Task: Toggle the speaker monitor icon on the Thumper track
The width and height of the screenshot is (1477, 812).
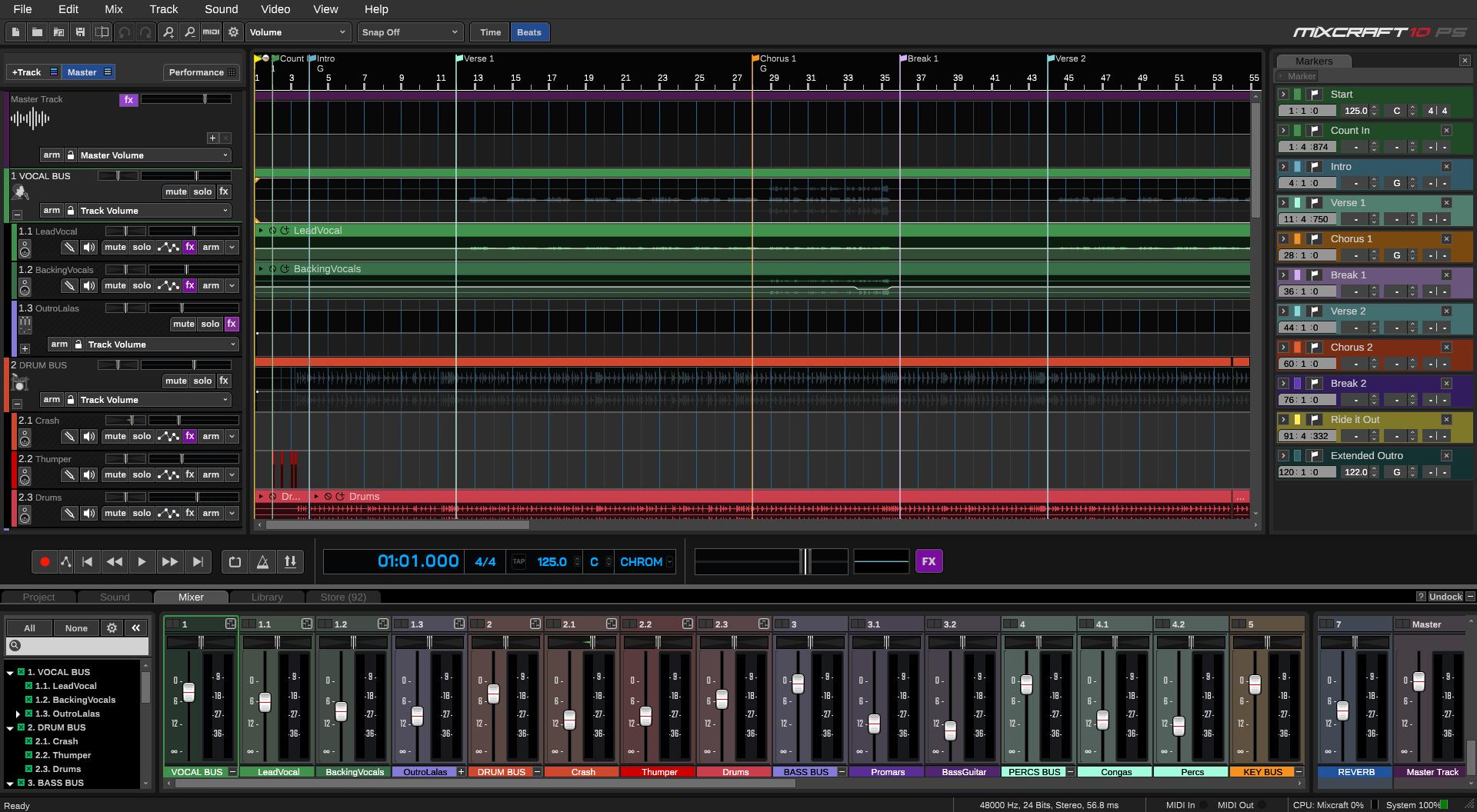Action: click(x=89, y=475)
